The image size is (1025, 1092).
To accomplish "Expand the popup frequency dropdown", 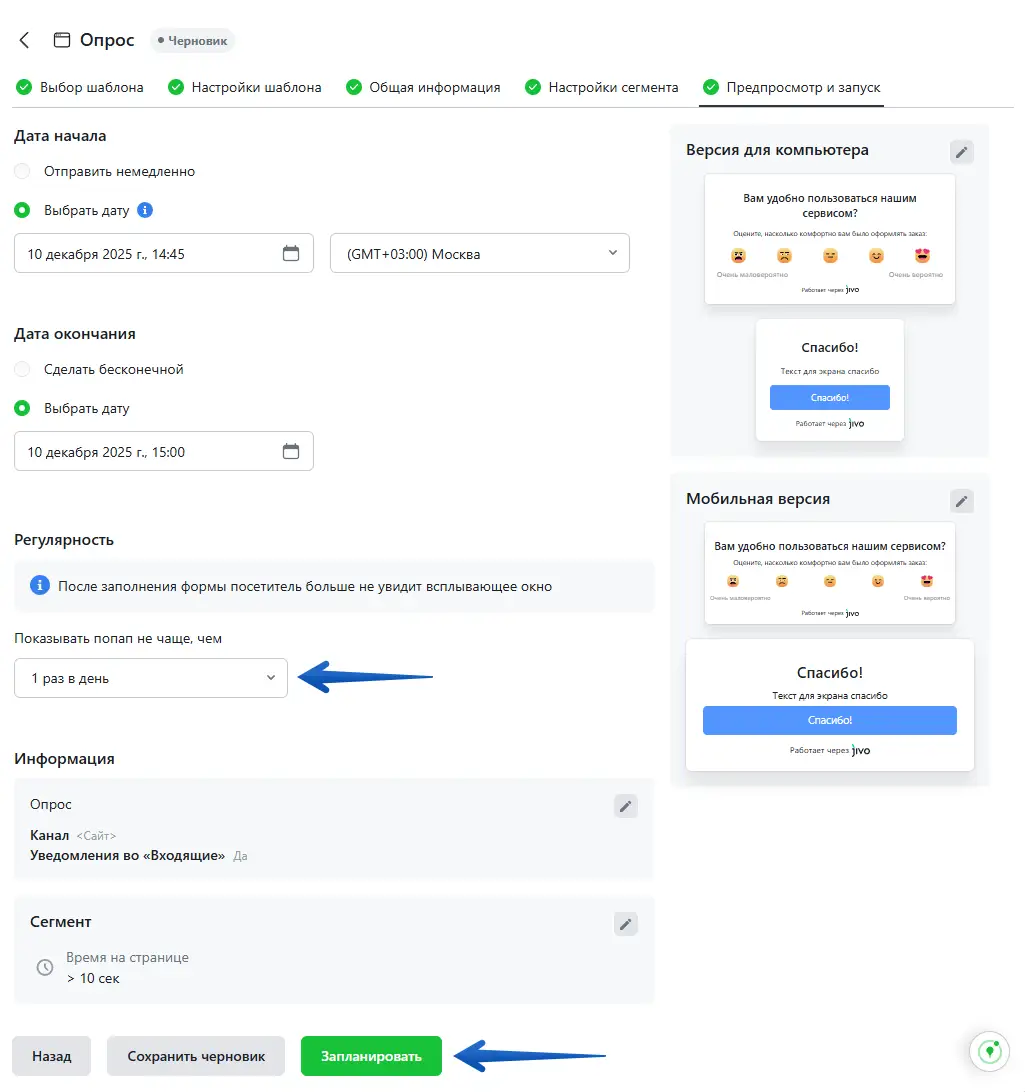I will coord(151,678).
